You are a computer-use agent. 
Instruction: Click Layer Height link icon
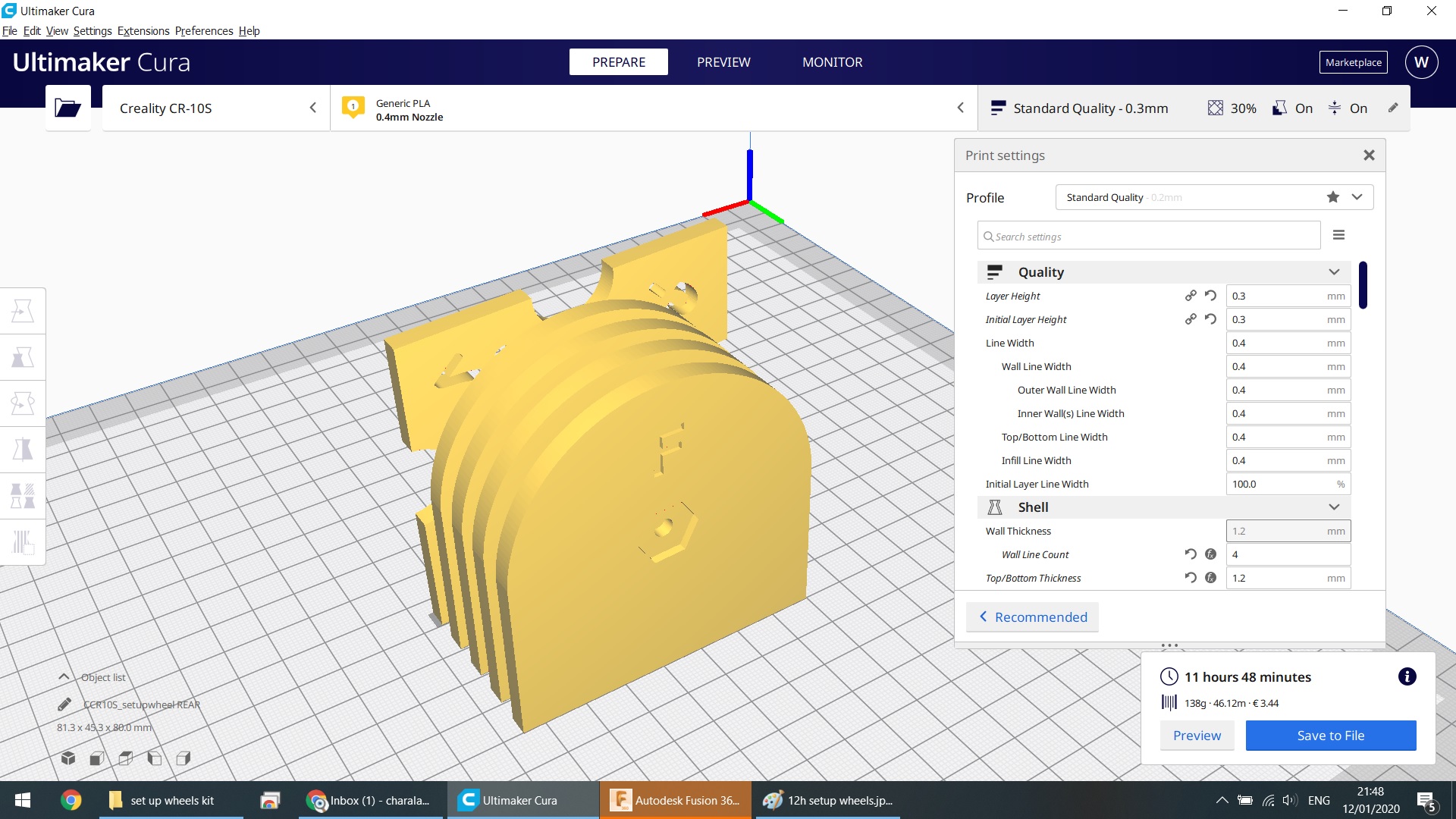click(1191, 296)
